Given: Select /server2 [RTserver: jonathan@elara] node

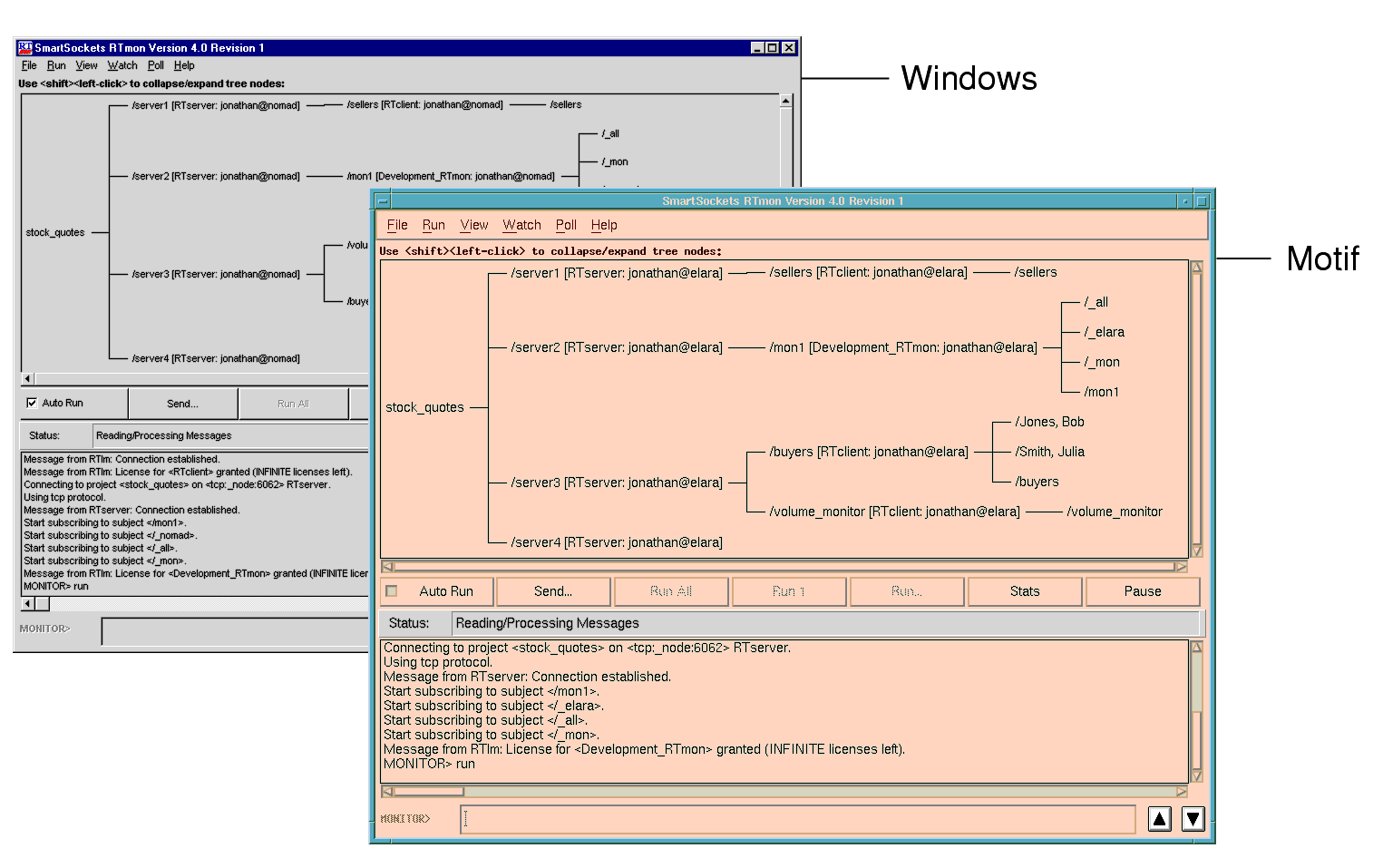Looking at the screenshot, I should [x=617, y=347].
